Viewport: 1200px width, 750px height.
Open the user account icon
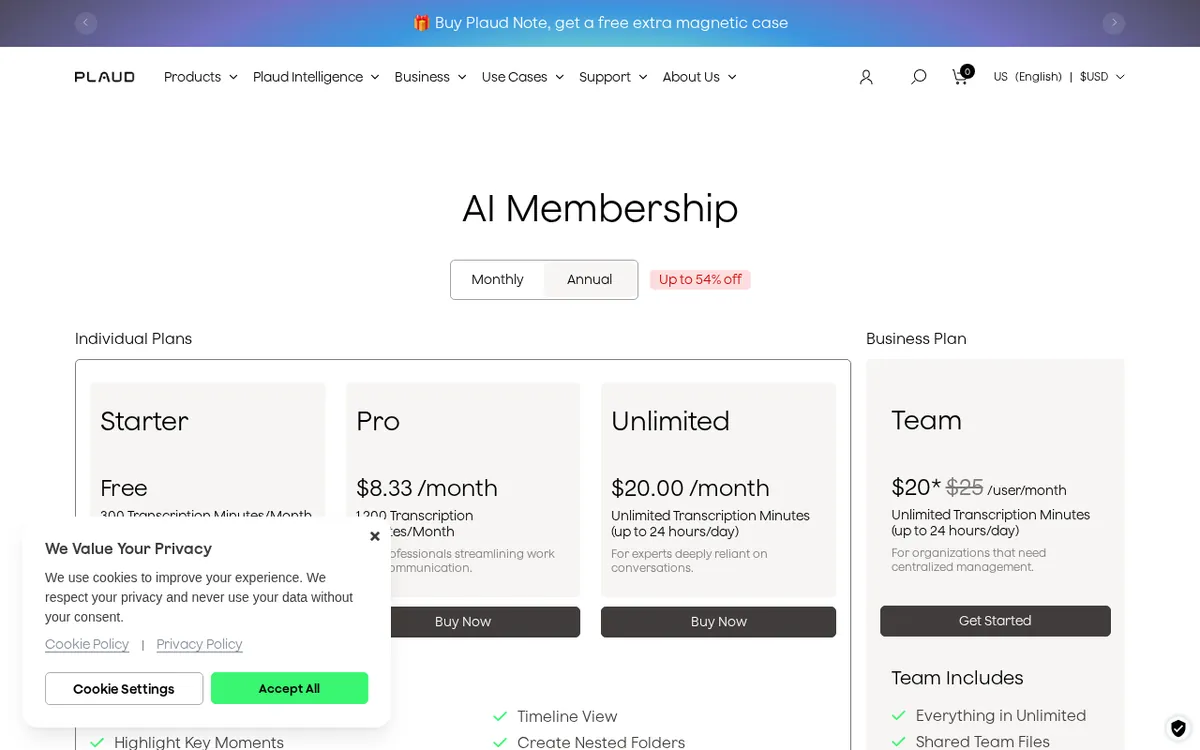[x=866, y=77]
